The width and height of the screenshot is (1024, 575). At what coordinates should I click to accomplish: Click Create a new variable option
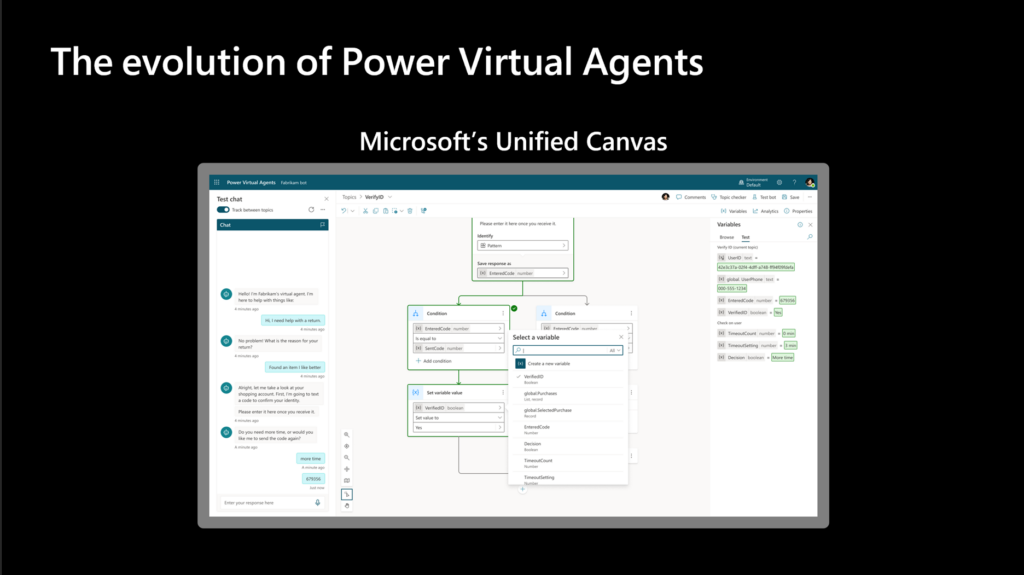click(549, 363)
